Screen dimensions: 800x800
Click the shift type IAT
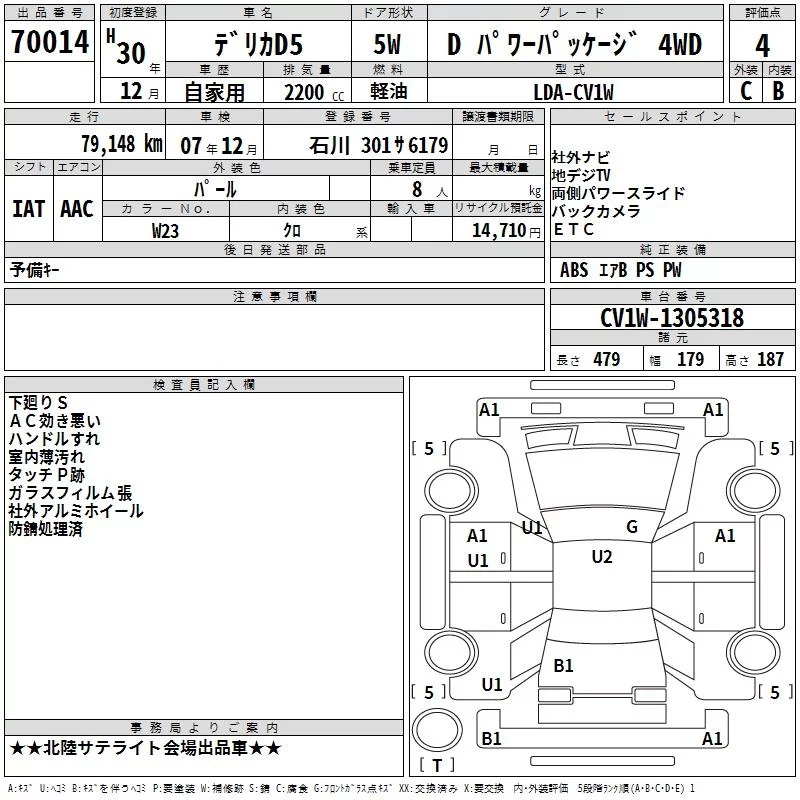tap(28, 209)
